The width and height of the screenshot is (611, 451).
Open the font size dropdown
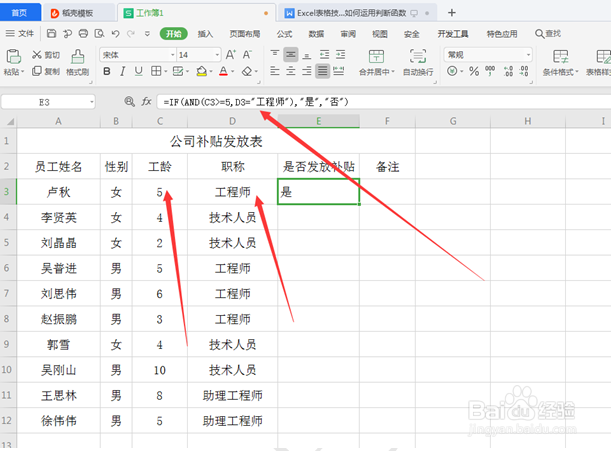[217, 55]
